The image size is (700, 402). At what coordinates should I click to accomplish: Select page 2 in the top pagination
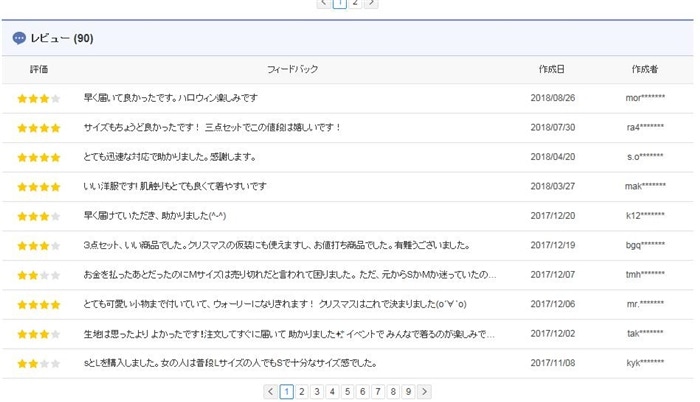click(356, 3)
